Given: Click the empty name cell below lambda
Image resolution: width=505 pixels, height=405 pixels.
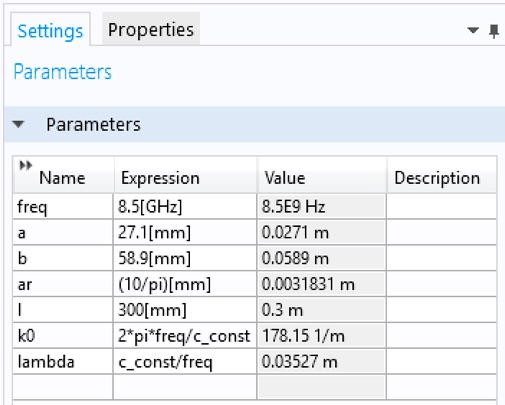Looking at the screenshot, I should pyautogui.click(x=63, y=387).
